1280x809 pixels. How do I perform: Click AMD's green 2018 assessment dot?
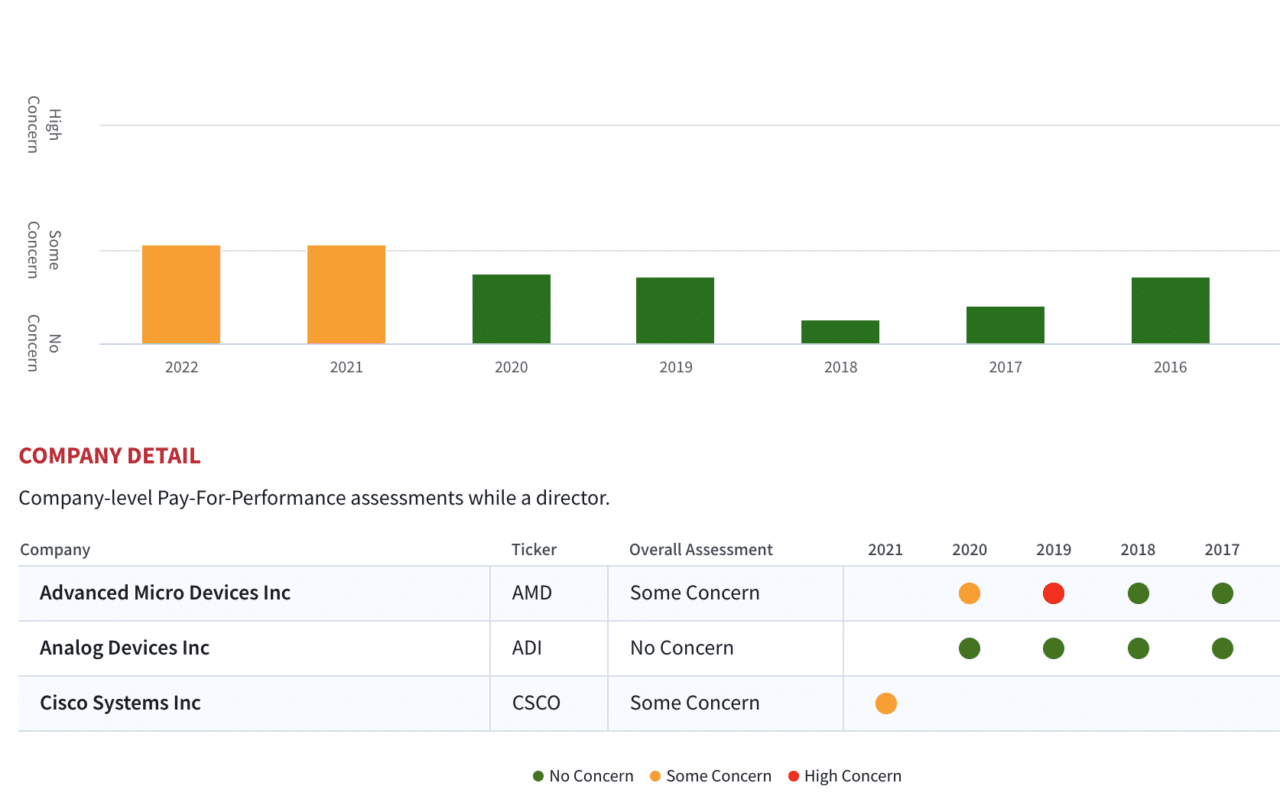coord(1138,593)
